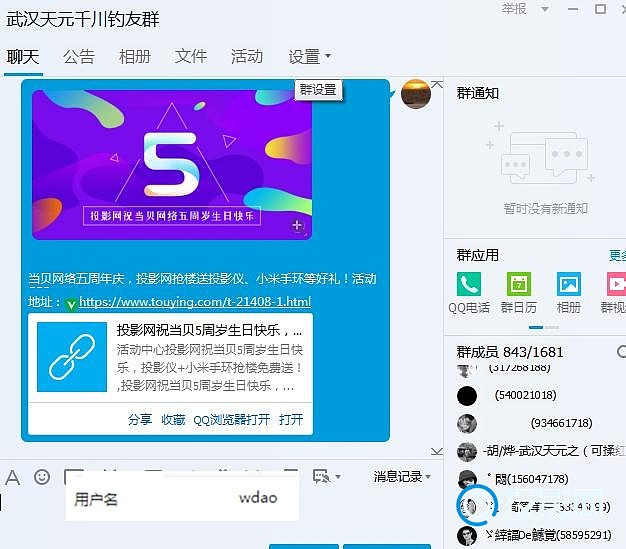Viewport: 626px width, 549px height.
Task: Click 分享 on the link card
Action: [x=140, y=420]
